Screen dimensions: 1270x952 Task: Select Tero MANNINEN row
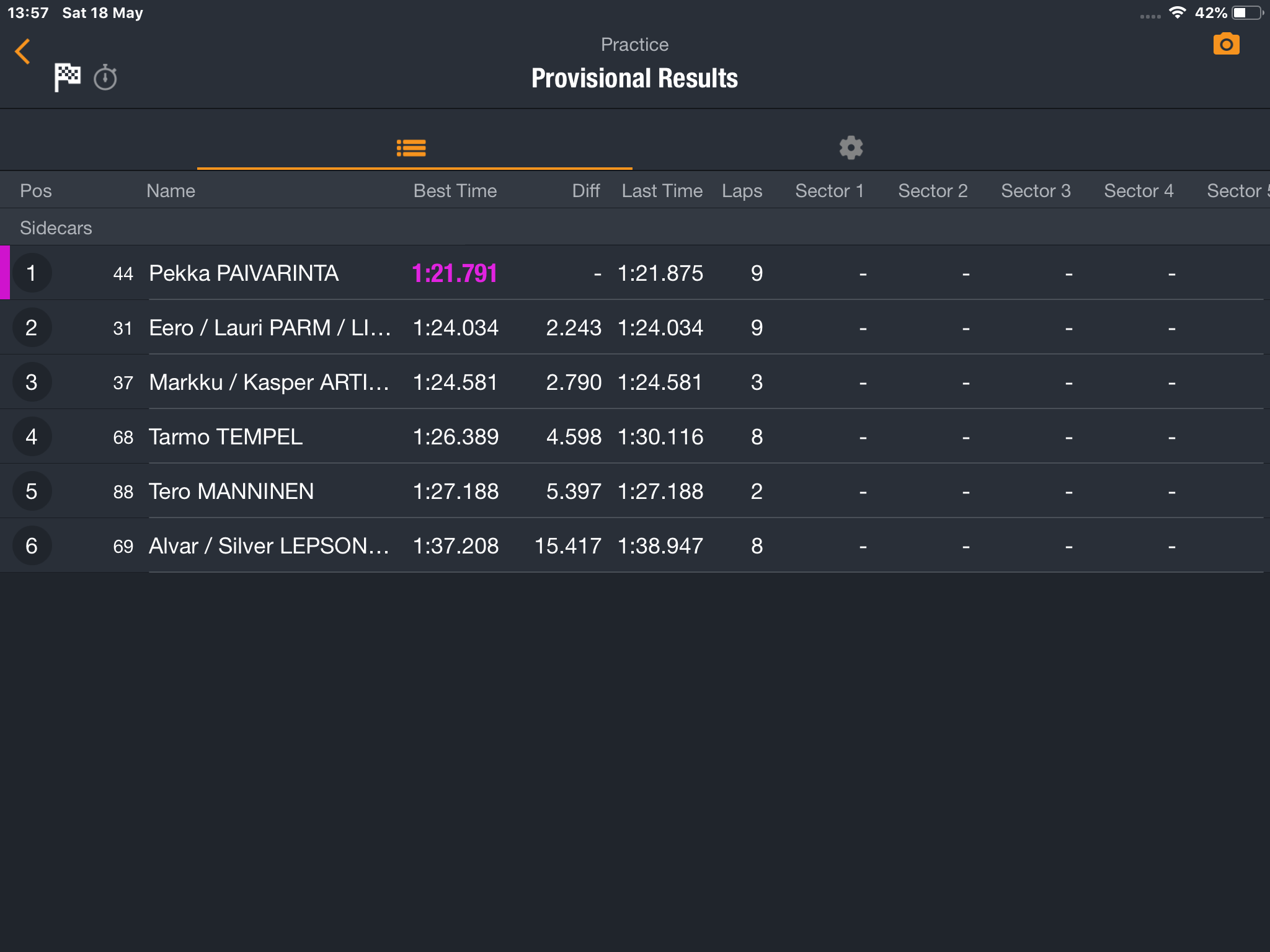point(635,491)
